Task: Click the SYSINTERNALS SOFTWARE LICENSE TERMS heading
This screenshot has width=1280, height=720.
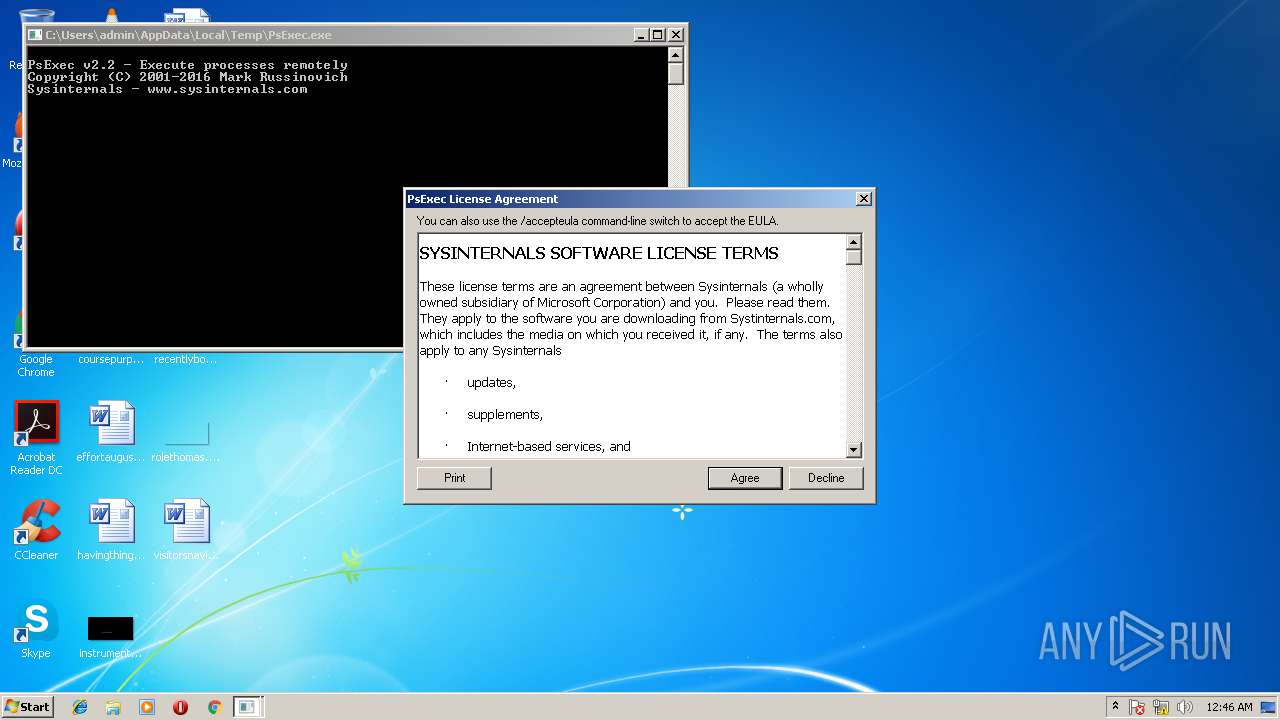Action: click(x=599, y=253)
